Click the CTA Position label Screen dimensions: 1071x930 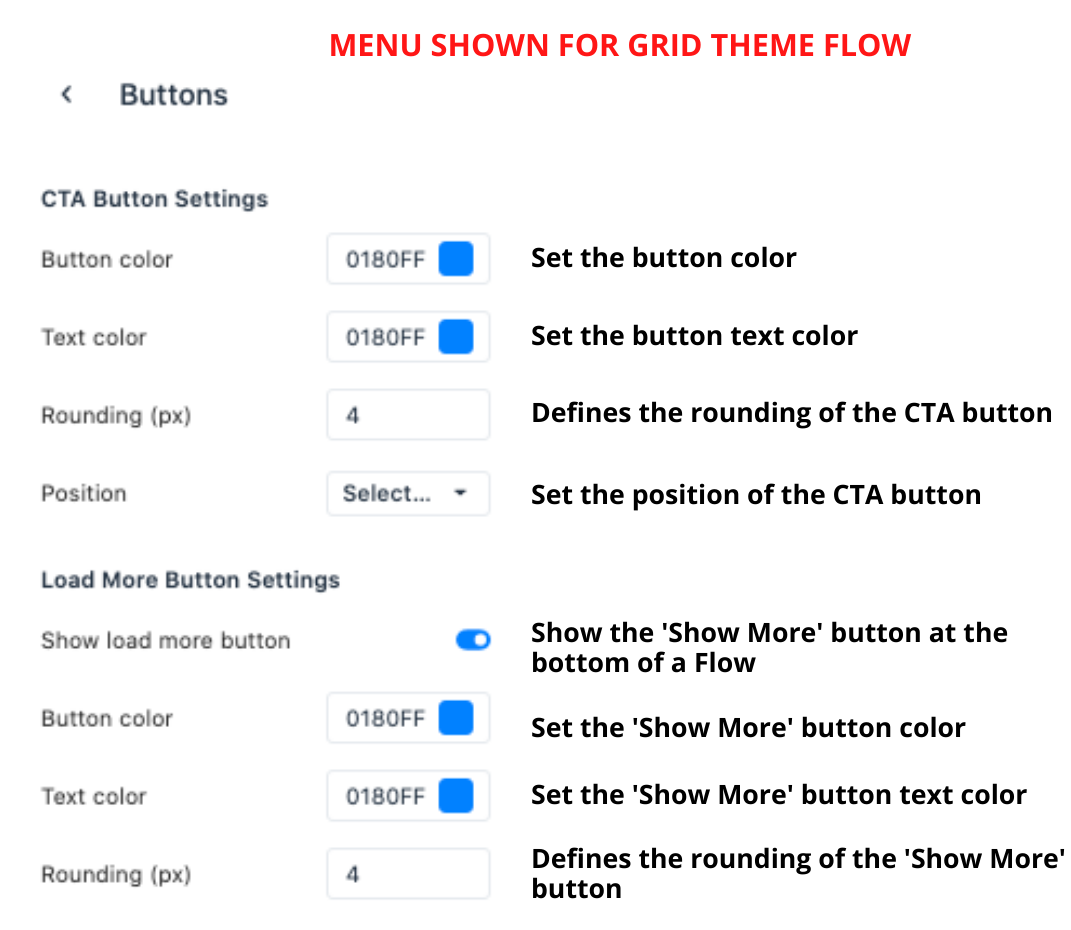point(84,493)
